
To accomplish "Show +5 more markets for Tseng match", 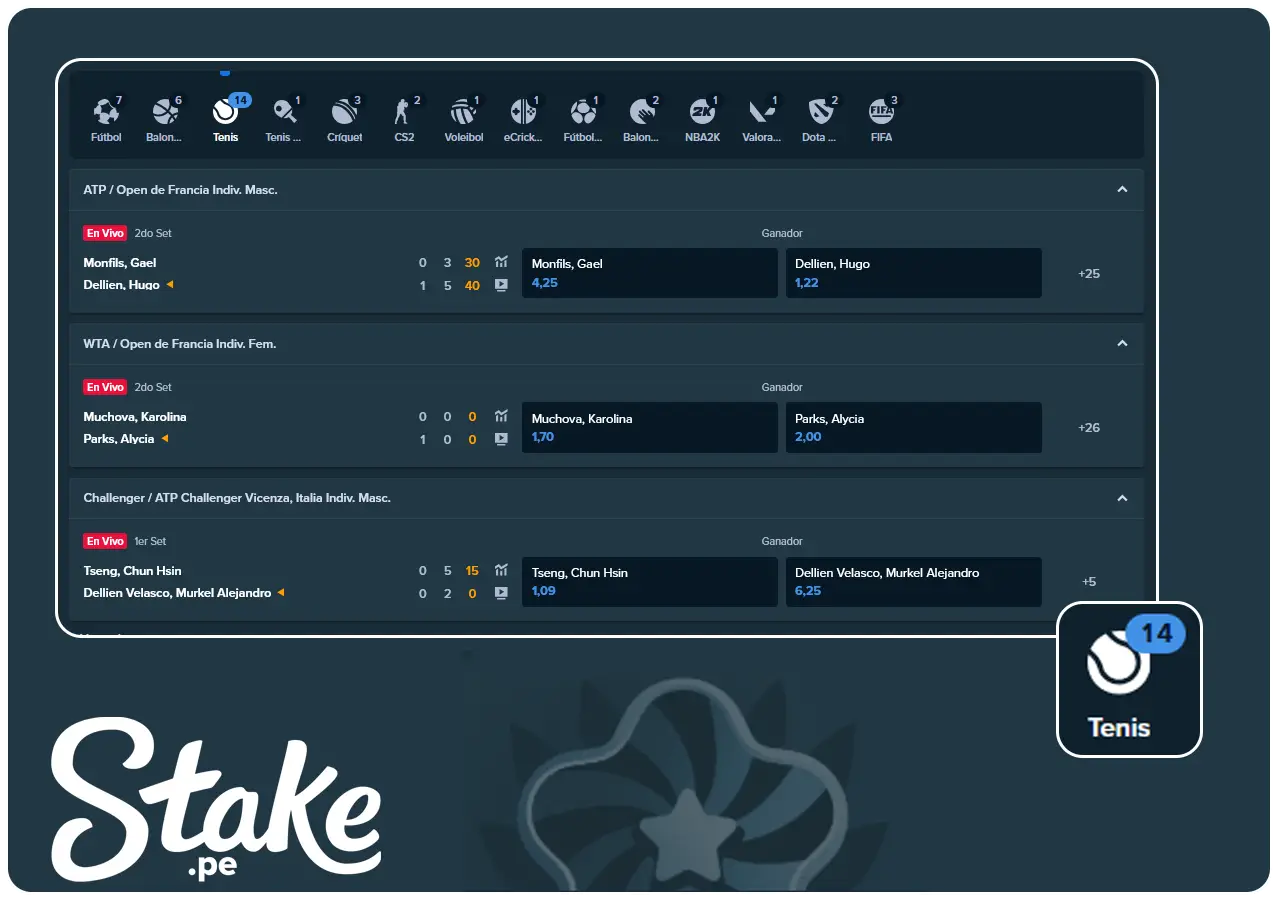I will tap(1089, 582).
